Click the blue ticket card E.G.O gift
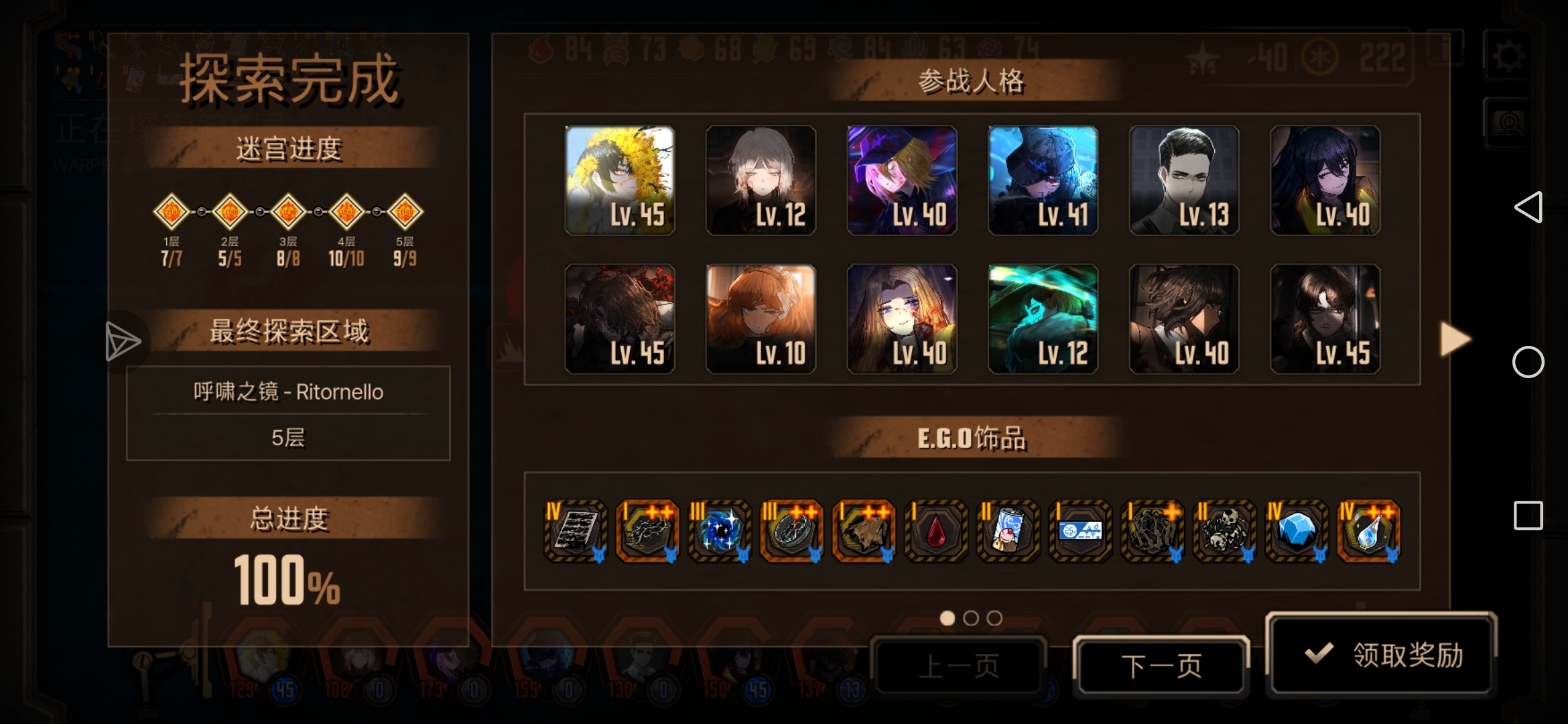Screen dimensions: 1568x724 [x=1080, y=531]
